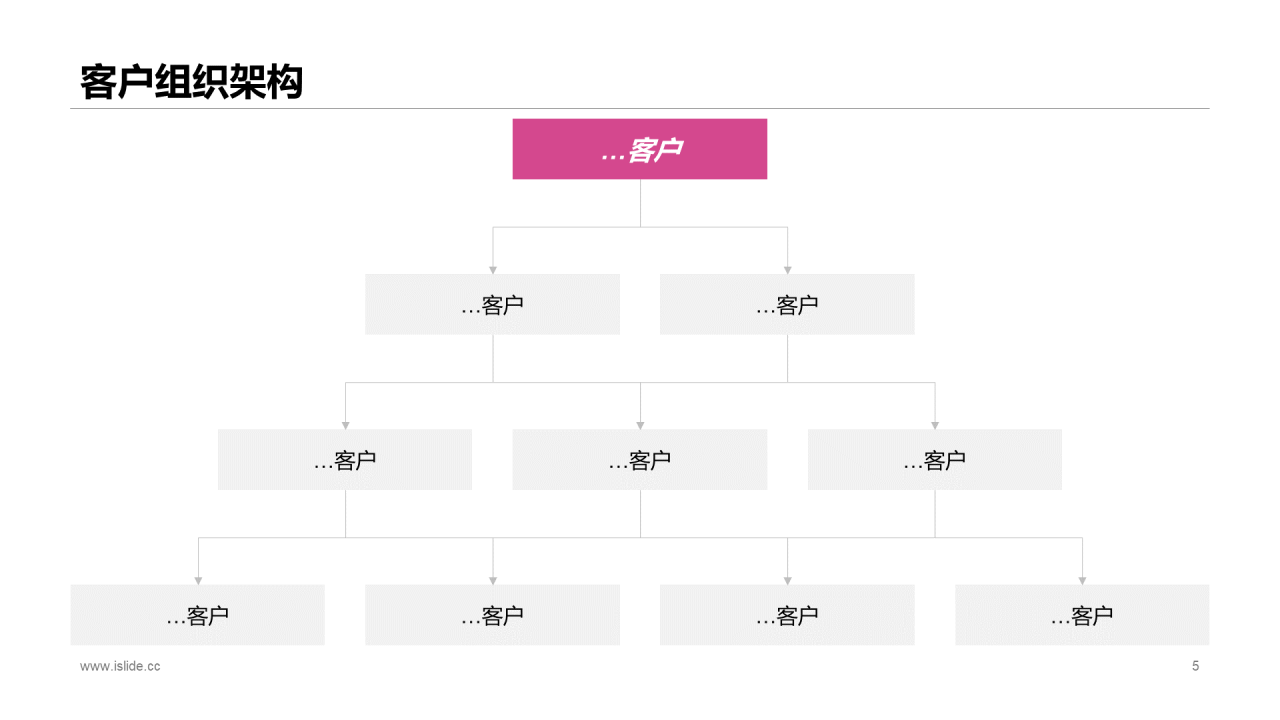The height and width of the screenshot is (720, 1280).
Task: Select arrowhead entering last bottom-row box
Action: 1082,580
